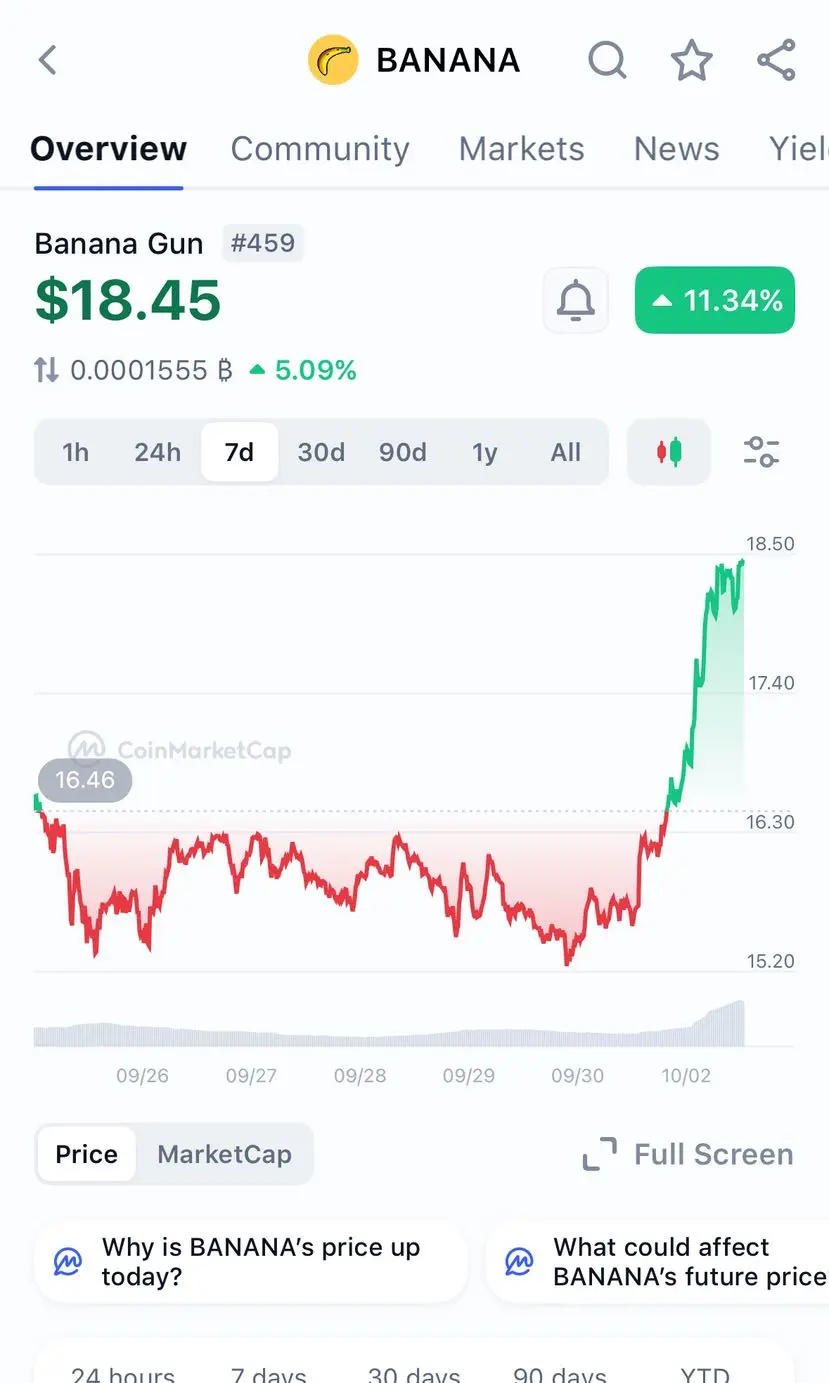Image resolution: width=829 pixels, height=1383 pixels.
Task: Tap the green 11.34% change button
Action: click(714, 300)
